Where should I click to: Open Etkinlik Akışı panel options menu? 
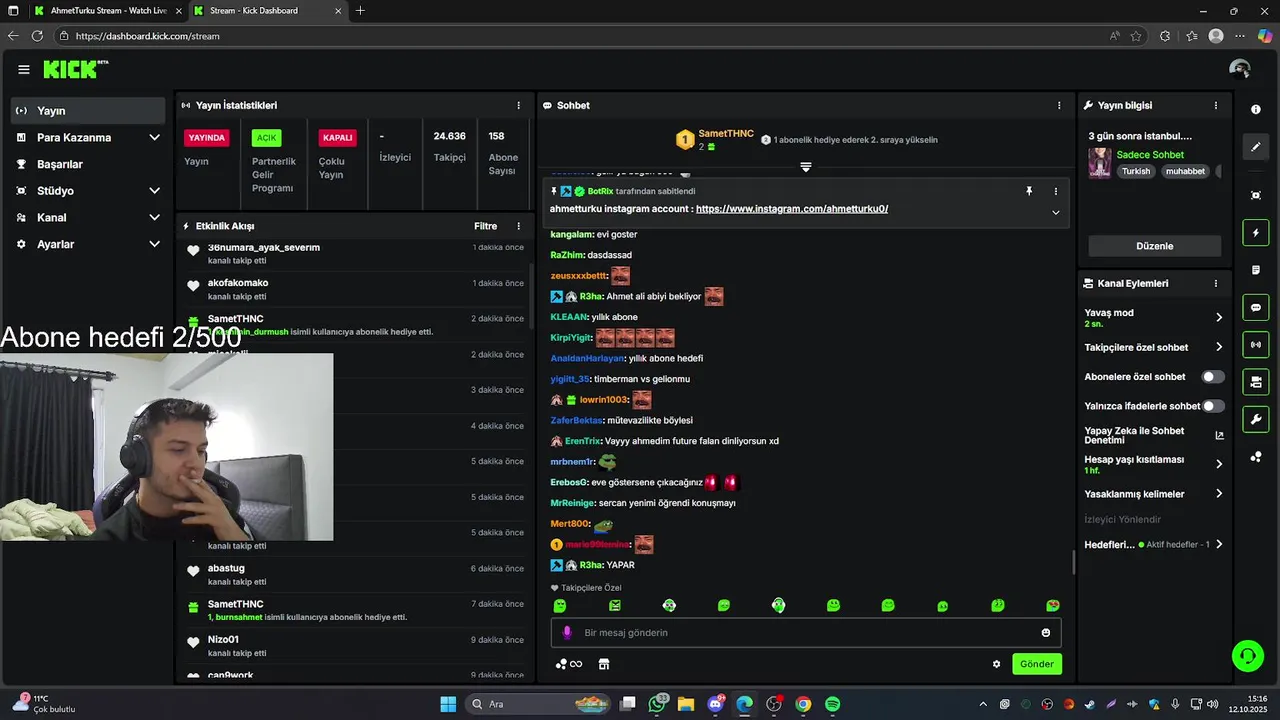coord(518,226)
